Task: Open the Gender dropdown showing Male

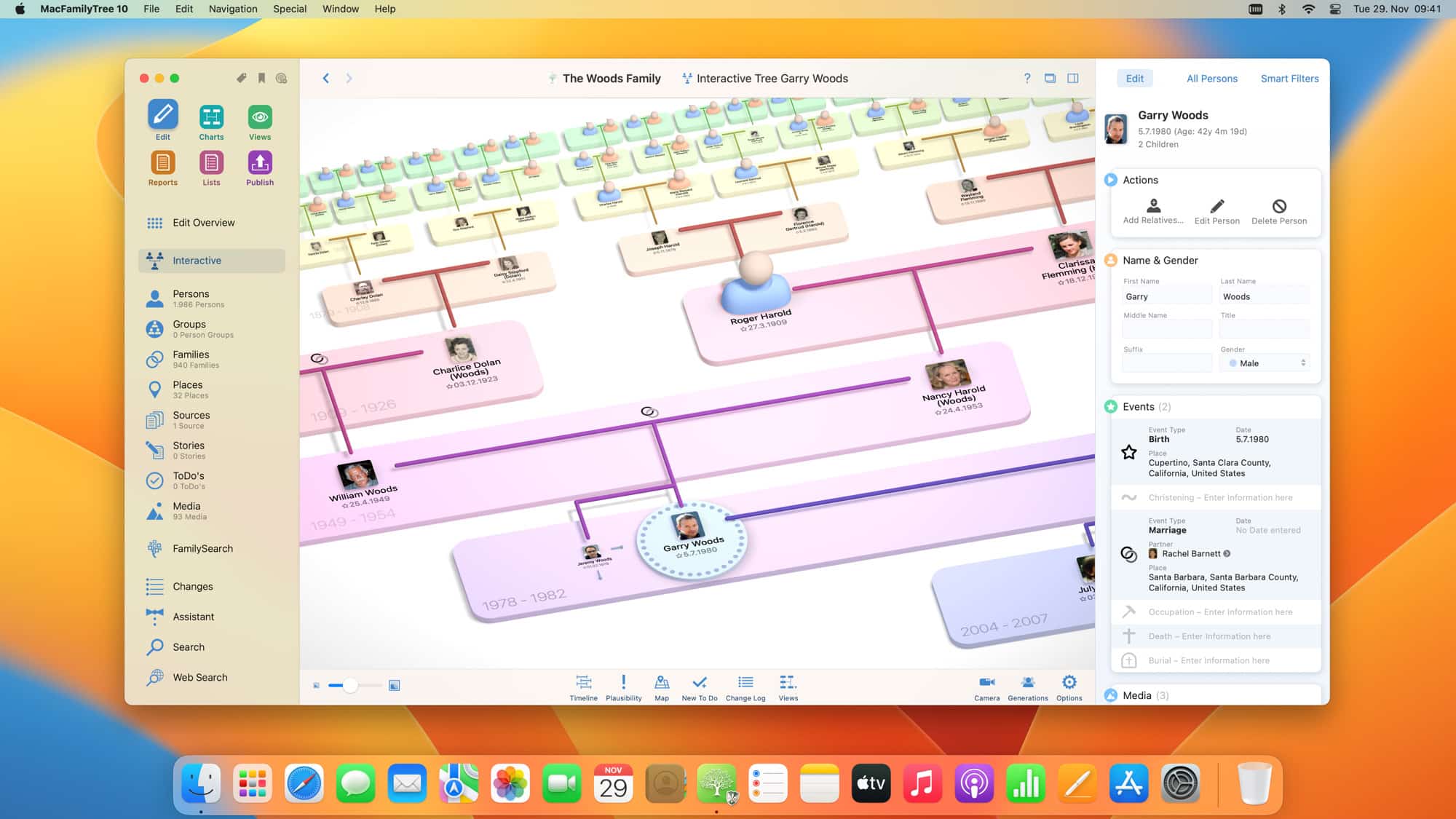Action: (x=1266, y=363)
